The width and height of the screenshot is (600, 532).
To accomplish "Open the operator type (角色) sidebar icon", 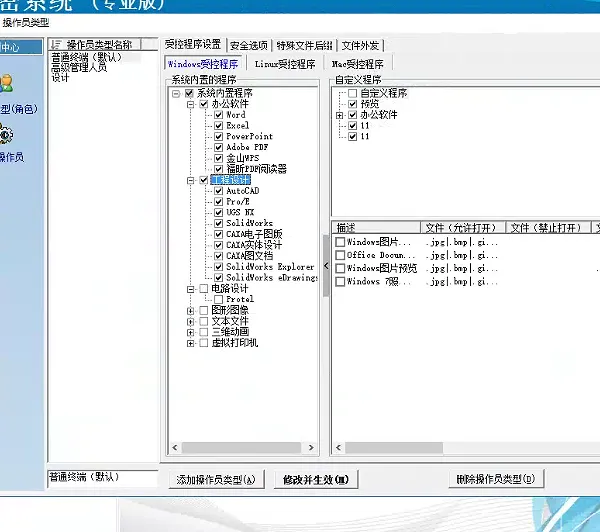I will coord(6,84).
